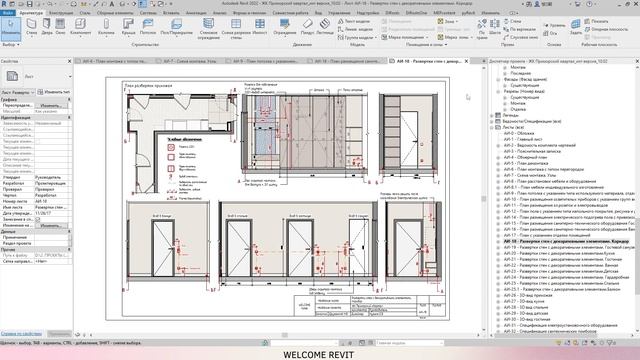Viewport: 640px width, 360px height.
Task: Select the Изменить (Modify) tool
Action: [x=11, y=29]
